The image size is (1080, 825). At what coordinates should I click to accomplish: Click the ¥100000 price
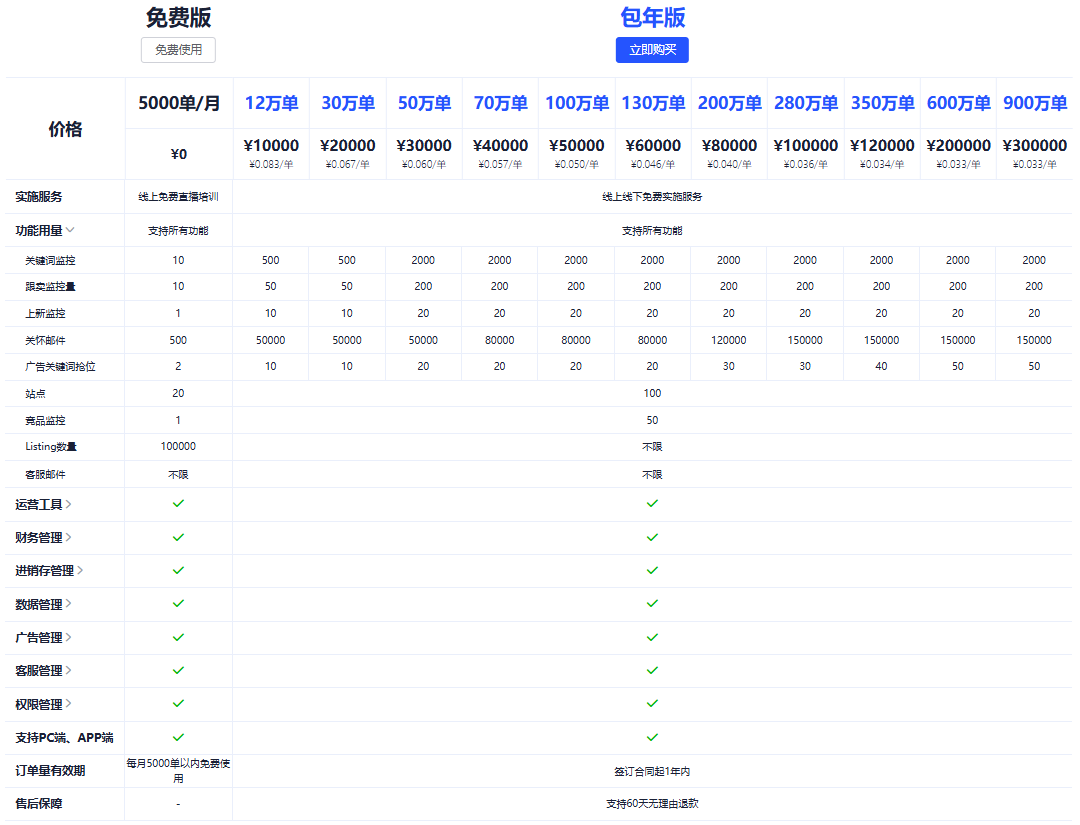click(x=806, y=145)
